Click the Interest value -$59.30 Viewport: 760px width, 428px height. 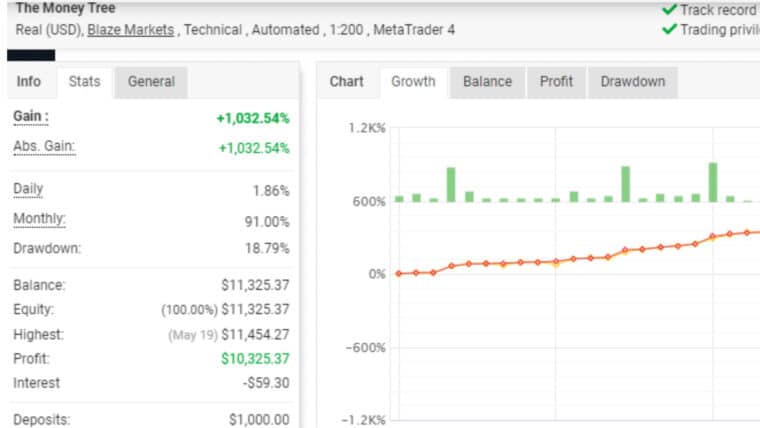266,383
